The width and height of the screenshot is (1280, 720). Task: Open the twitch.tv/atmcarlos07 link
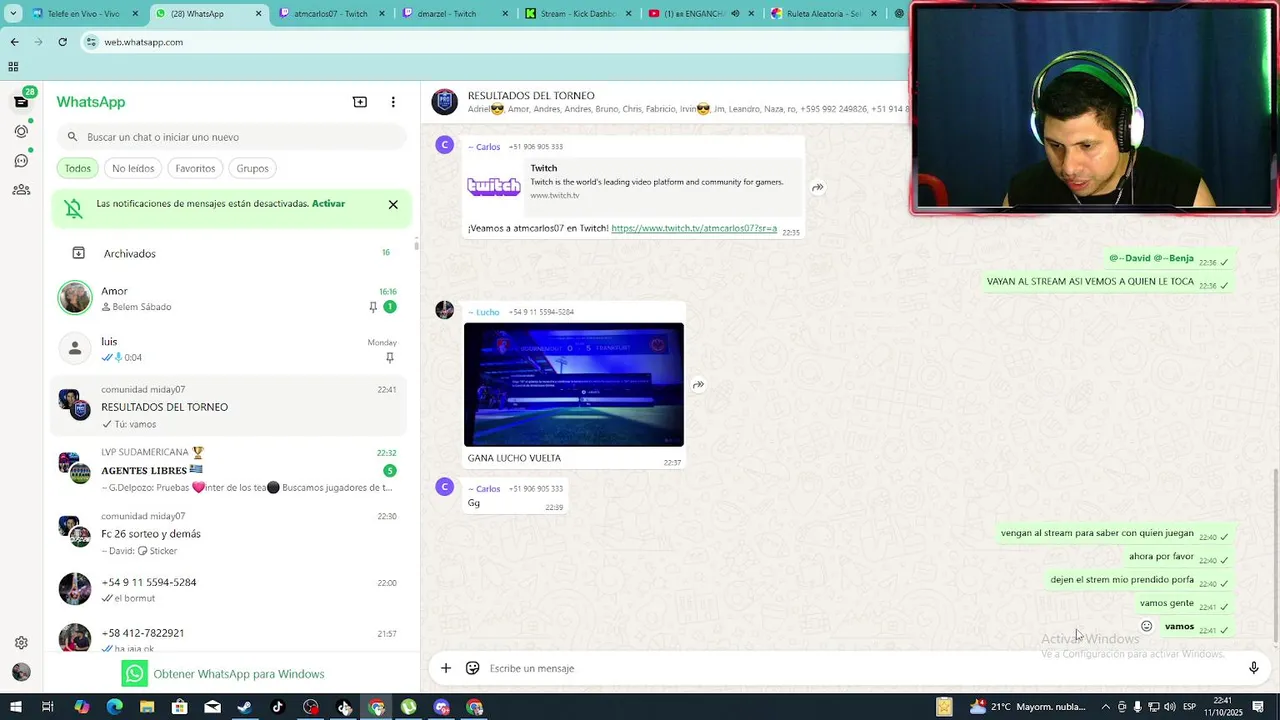pyautogui.click(x=694, y=228)
